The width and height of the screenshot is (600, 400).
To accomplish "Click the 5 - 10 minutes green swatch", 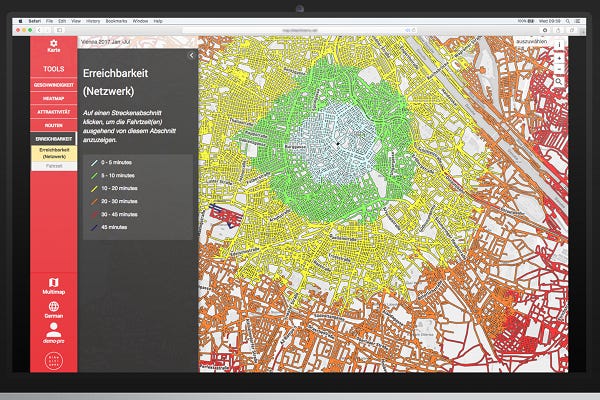I will [94, 176].
